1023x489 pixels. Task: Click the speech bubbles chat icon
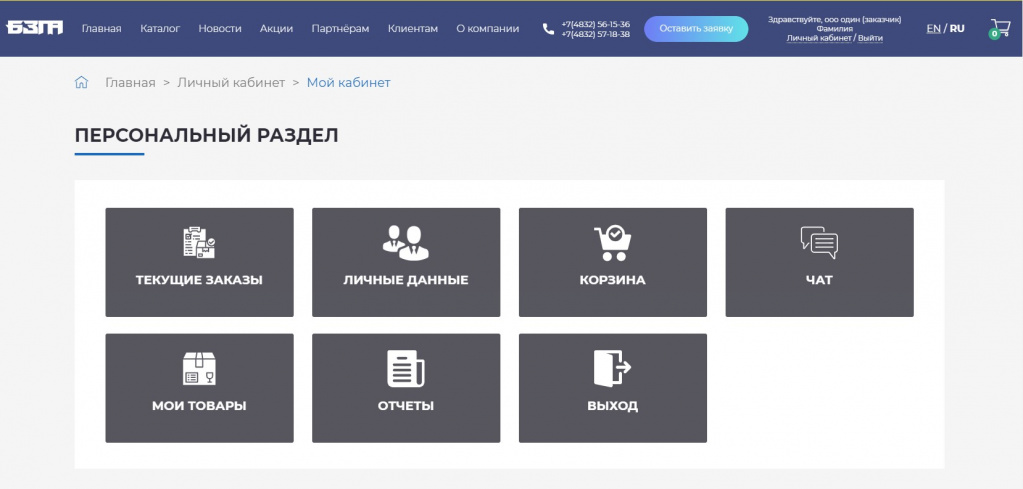pos(819,242)
